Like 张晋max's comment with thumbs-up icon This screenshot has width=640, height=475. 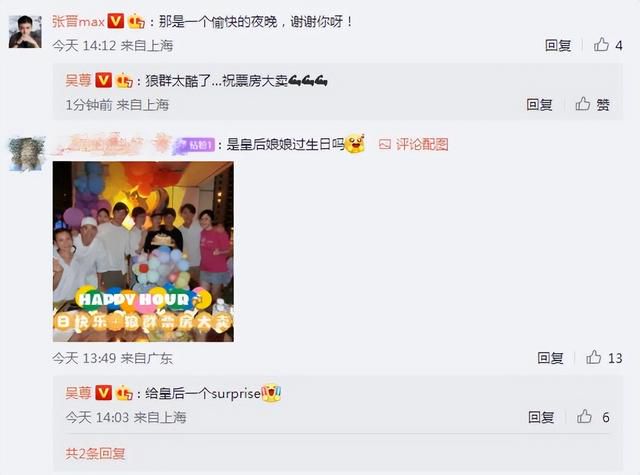[601, 44]
